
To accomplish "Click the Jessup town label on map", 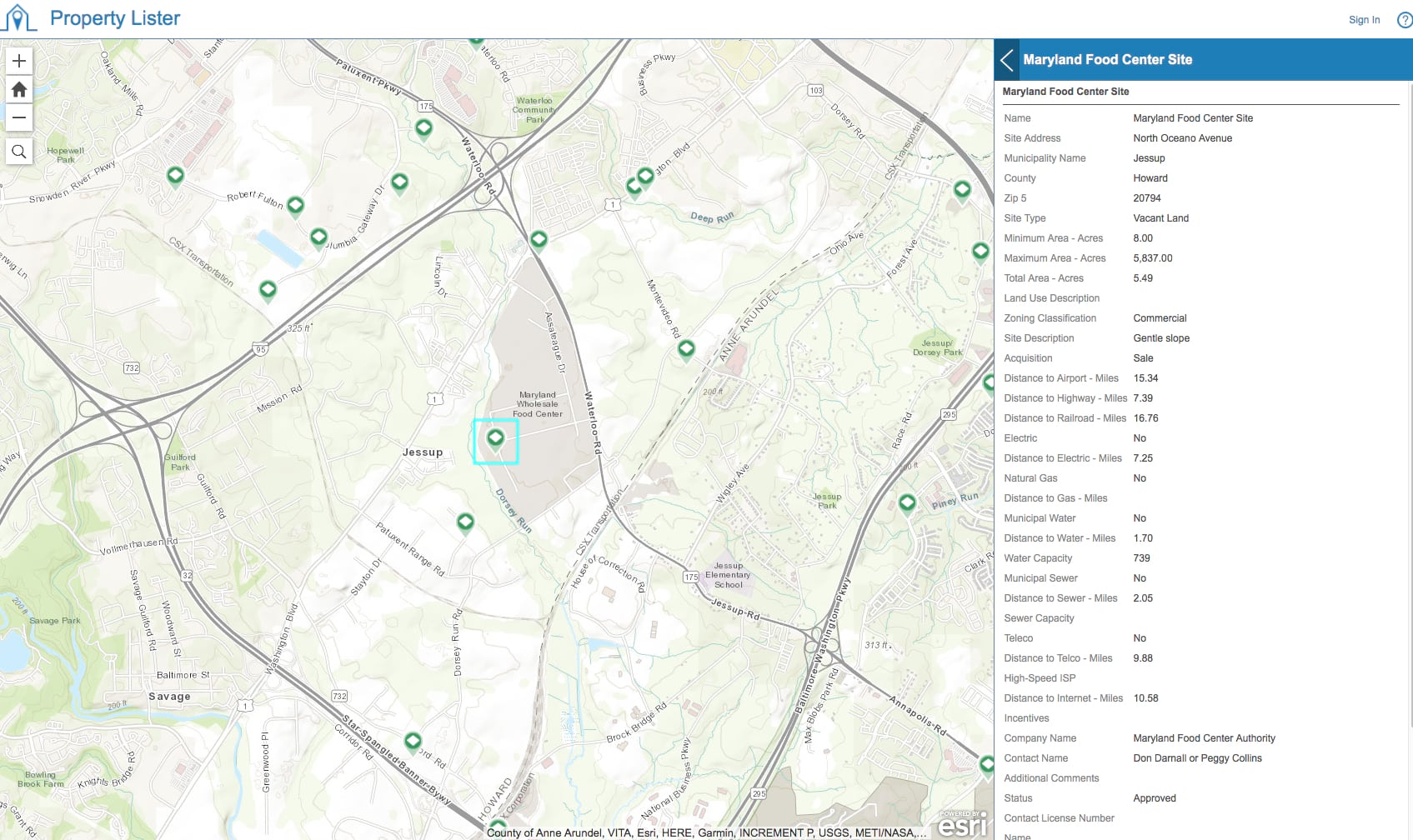I will (x=423, y=452).
